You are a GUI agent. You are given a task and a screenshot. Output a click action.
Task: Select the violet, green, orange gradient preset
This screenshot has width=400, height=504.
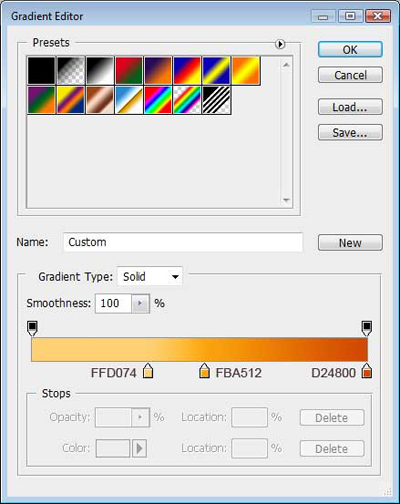coord(41,100)
